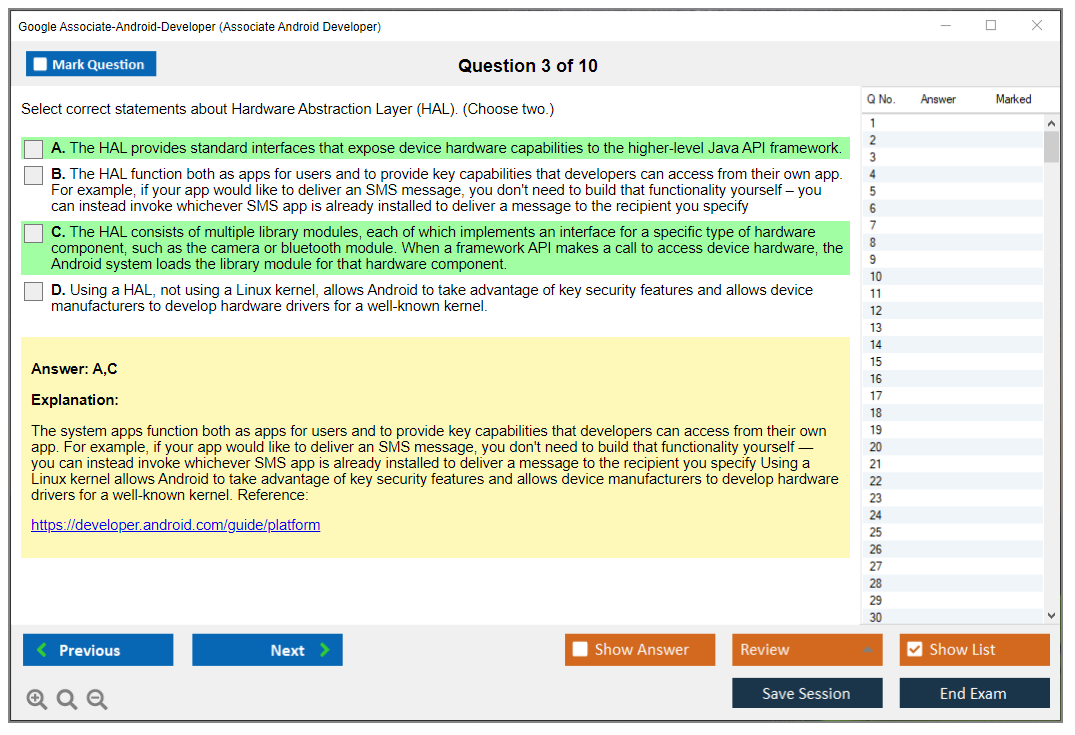
Task: Click the reset zoom magnifier icon
Action: coord(67,700)
